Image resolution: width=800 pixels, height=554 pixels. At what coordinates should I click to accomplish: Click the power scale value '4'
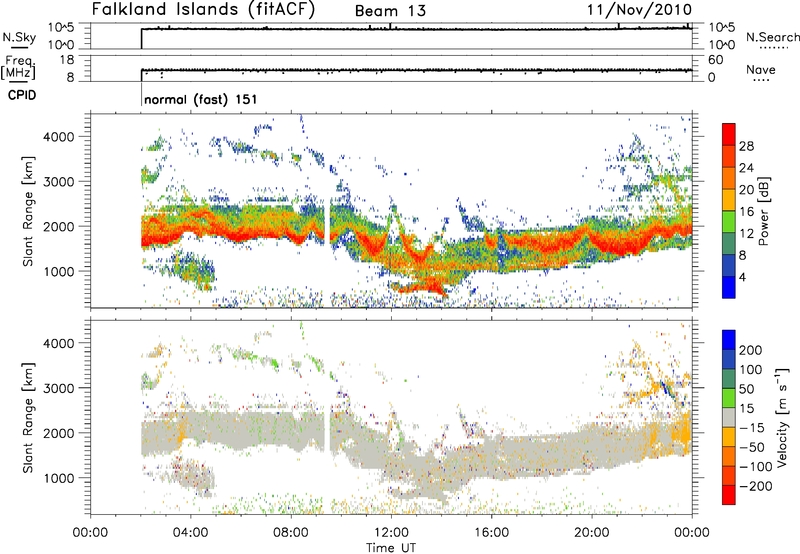742,277
